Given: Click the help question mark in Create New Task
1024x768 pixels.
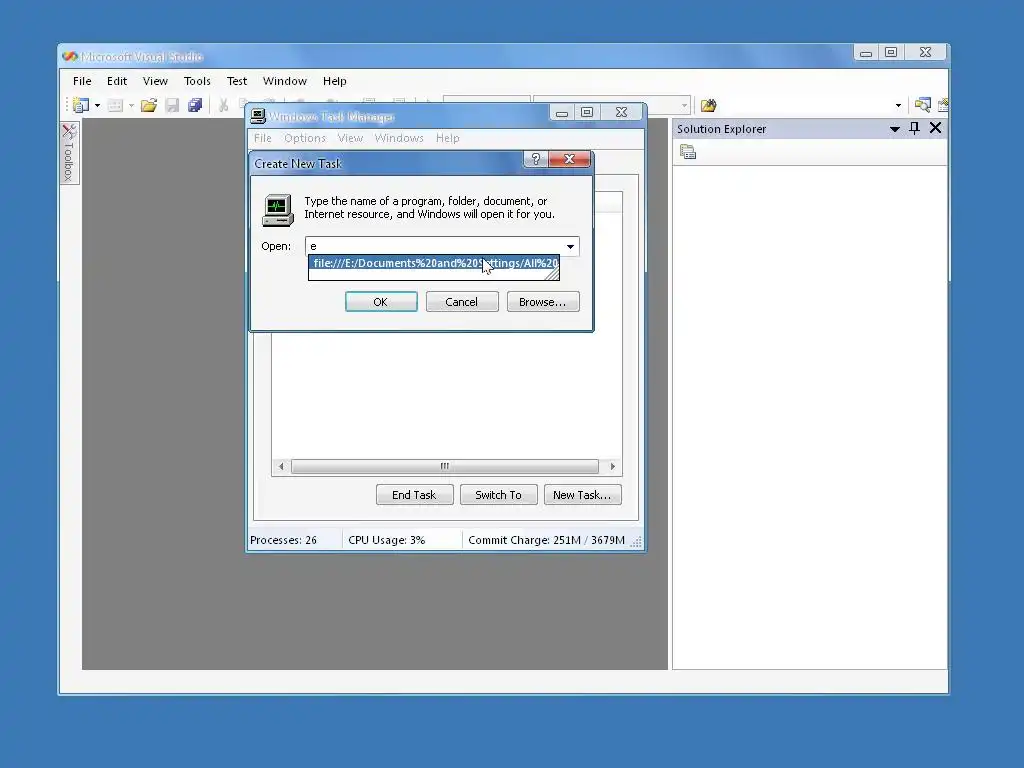Looking at the screenshot, I should (x=536, y=159).
